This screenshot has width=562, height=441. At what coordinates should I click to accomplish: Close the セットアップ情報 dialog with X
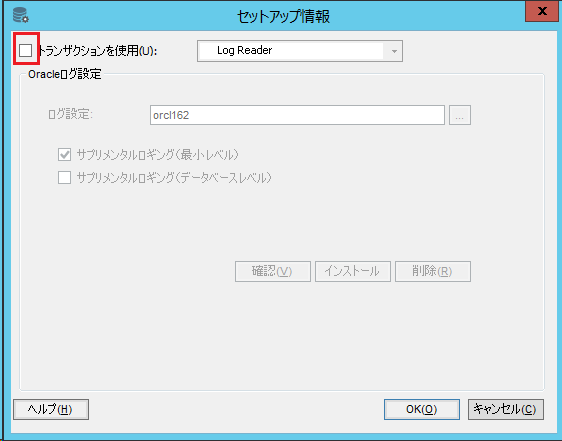[542, 11]
